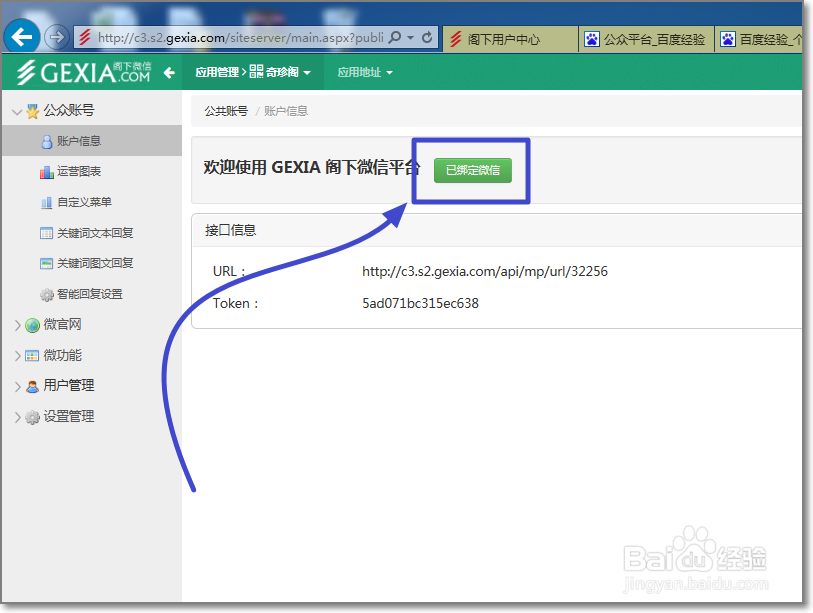Switch to the 公众平台_百度经验 browser tab

646,39
